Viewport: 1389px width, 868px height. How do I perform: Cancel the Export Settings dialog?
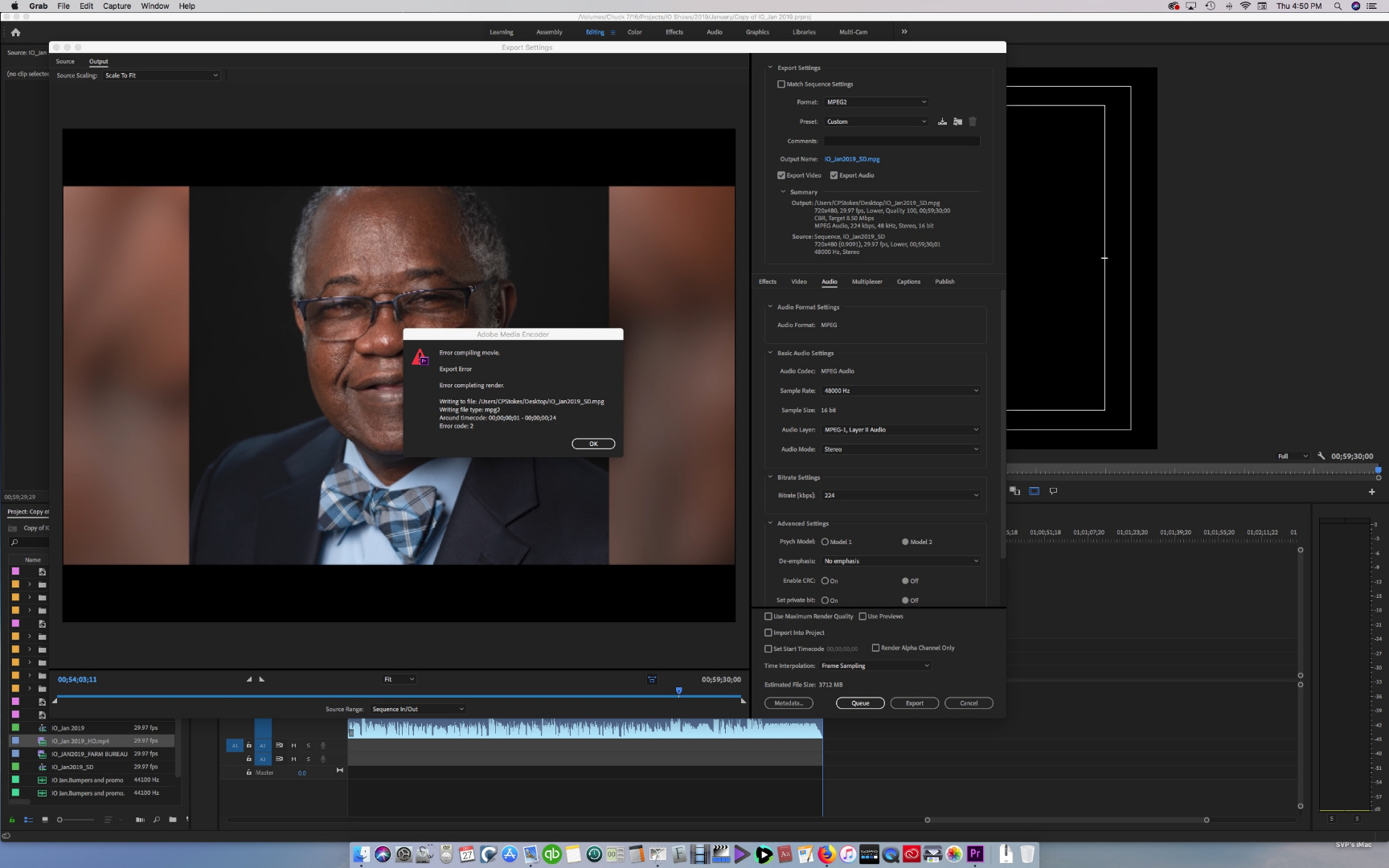click(969, 703)
